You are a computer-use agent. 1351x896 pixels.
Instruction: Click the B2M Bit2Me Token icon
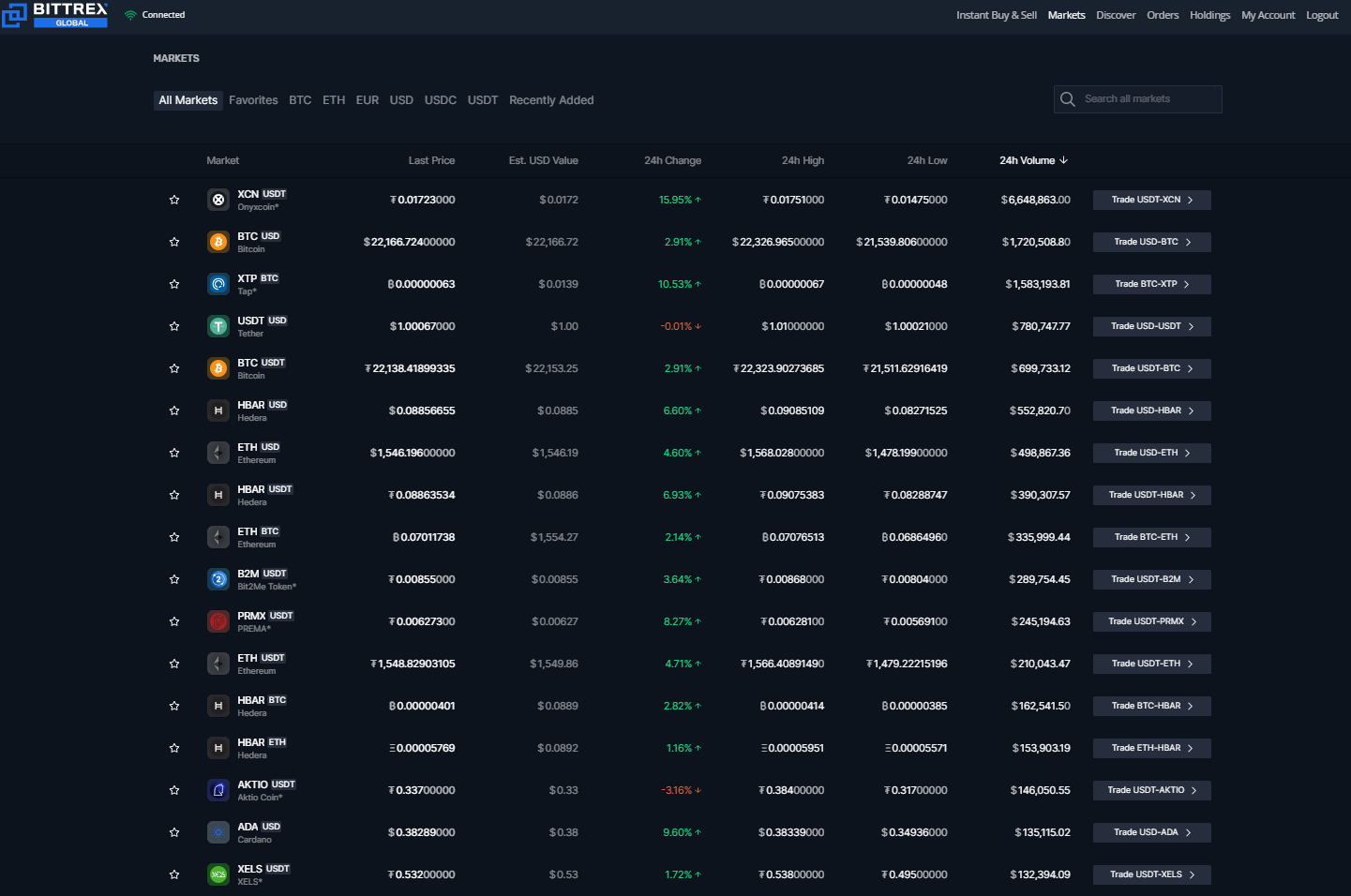click(x=218, y=579)
